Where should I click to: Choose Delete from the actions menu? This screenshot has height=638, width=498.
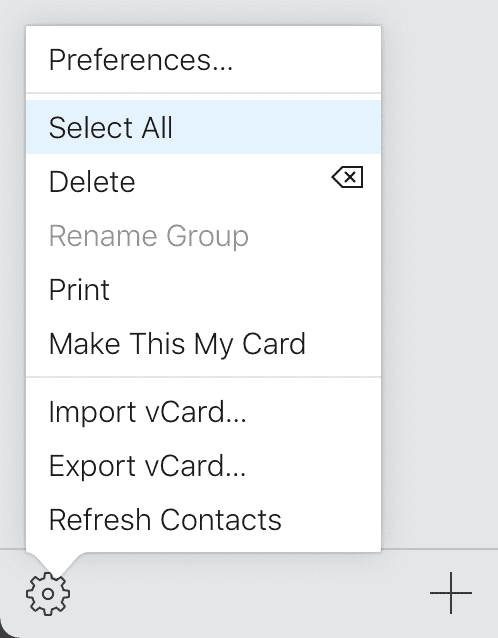pyautogui.click(x=203, y=181)
